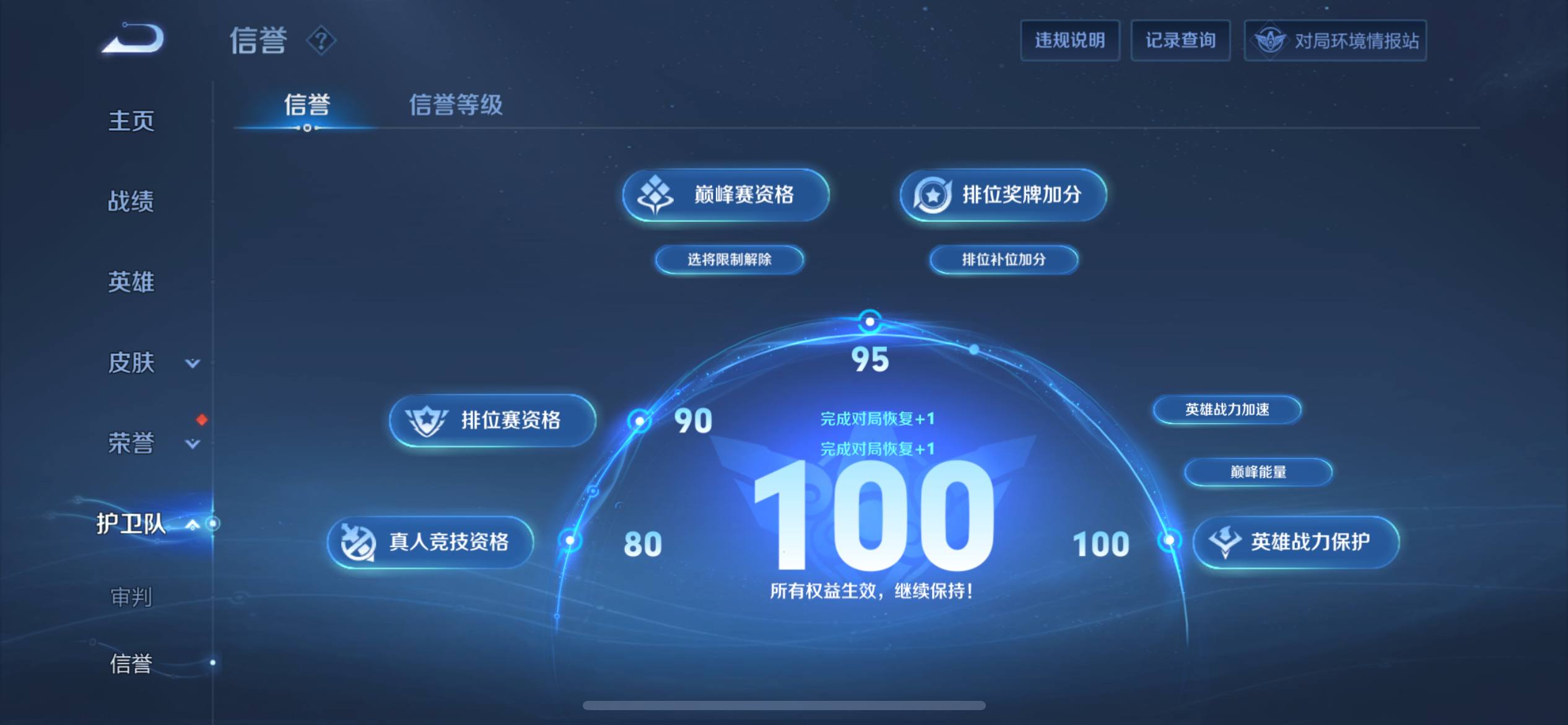Click the 排位补位加分 perk label
Image resolution: width=1568 pixels, height=725 pixels.
pyautogui.click(x=1003, y=260)
